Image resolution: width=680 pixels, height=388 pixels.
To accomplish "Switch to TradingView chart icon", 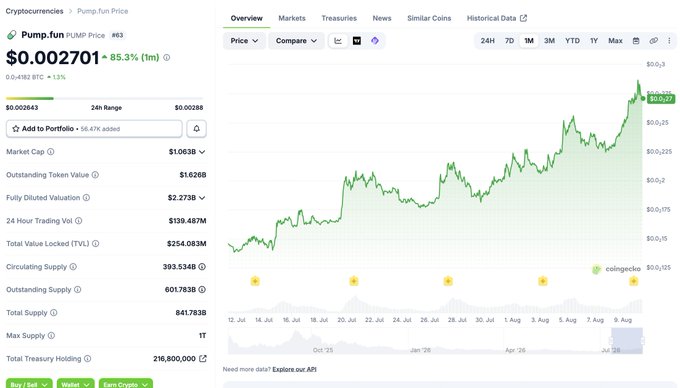I will (x=357, y=41).
